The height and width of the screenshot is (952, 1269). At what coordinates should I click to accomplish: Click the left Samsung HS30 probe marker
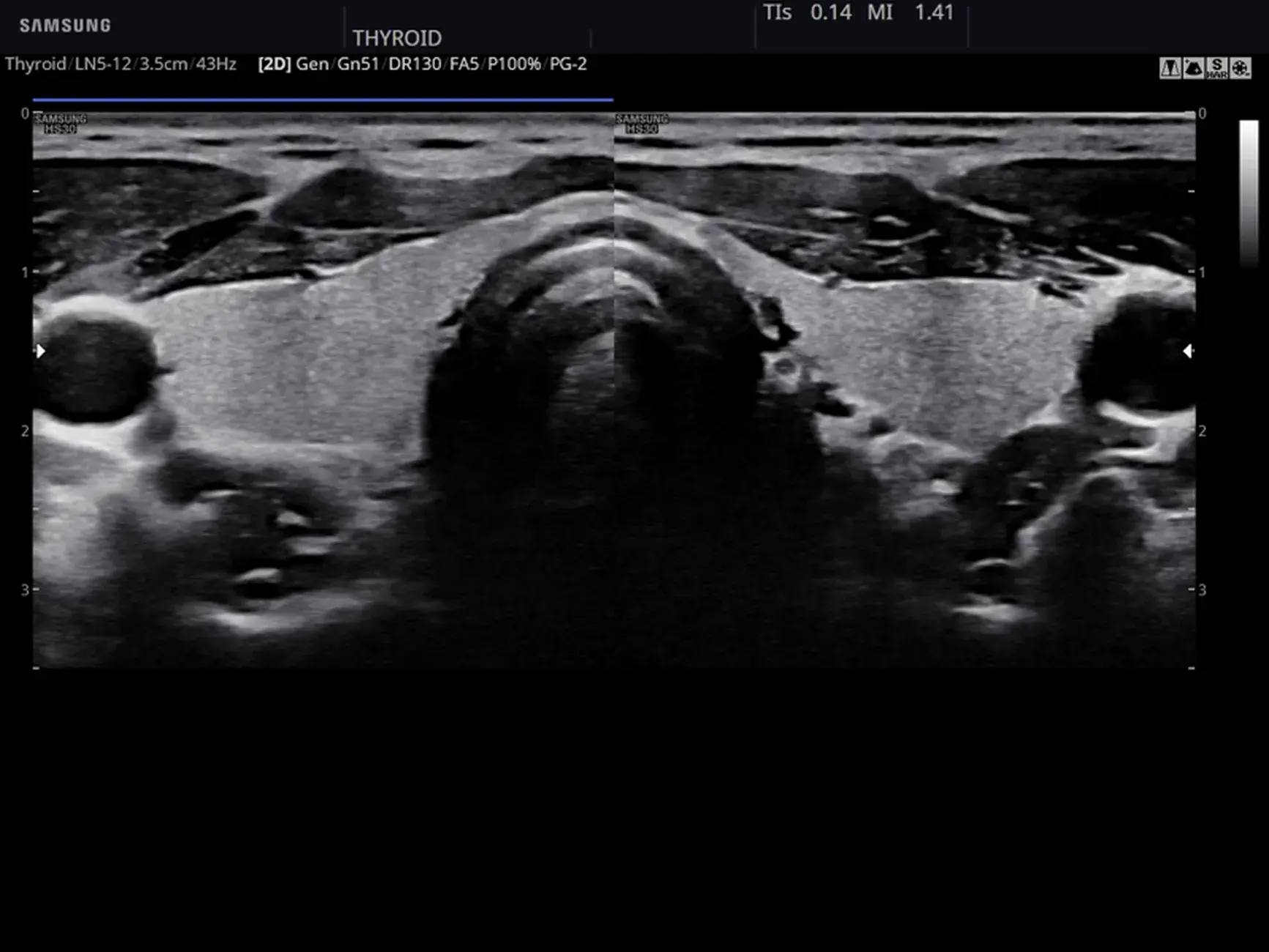pyautogui.click(x=61, y=124)
